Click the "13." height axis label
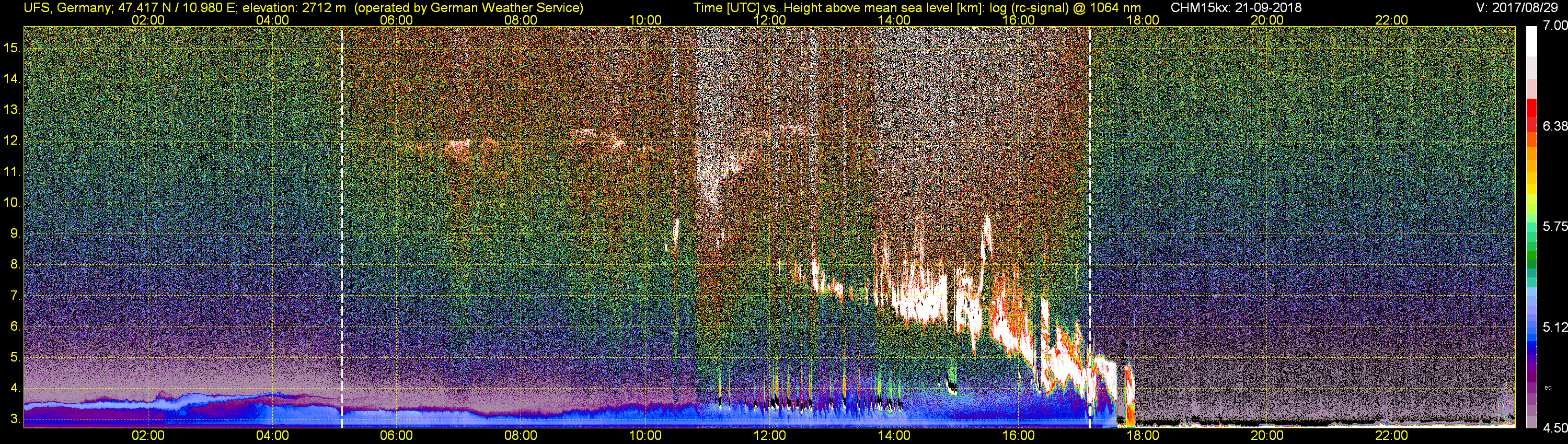 tap(11, 110)
